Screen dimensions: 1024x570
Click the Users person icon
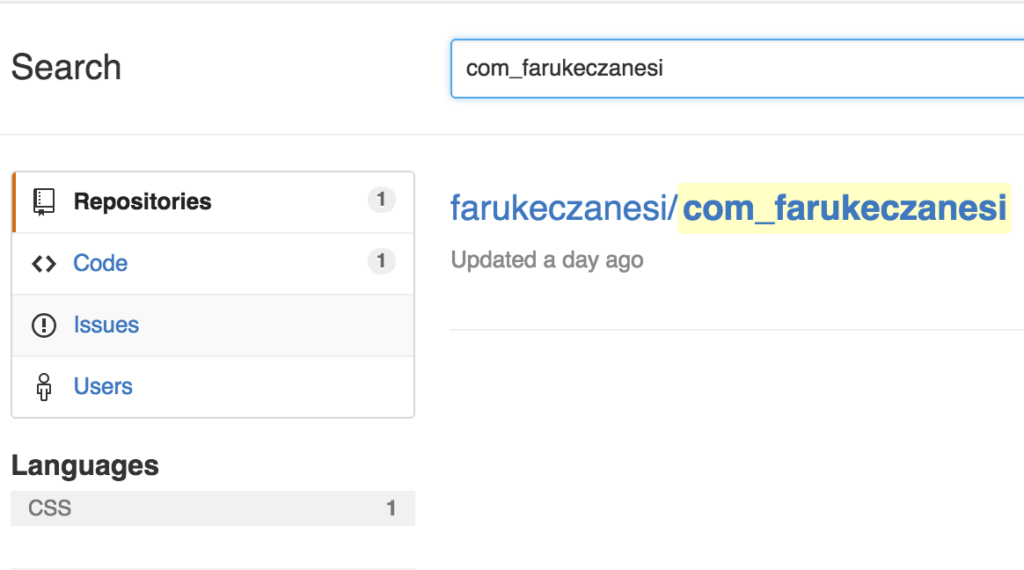[x=44, y=387]
